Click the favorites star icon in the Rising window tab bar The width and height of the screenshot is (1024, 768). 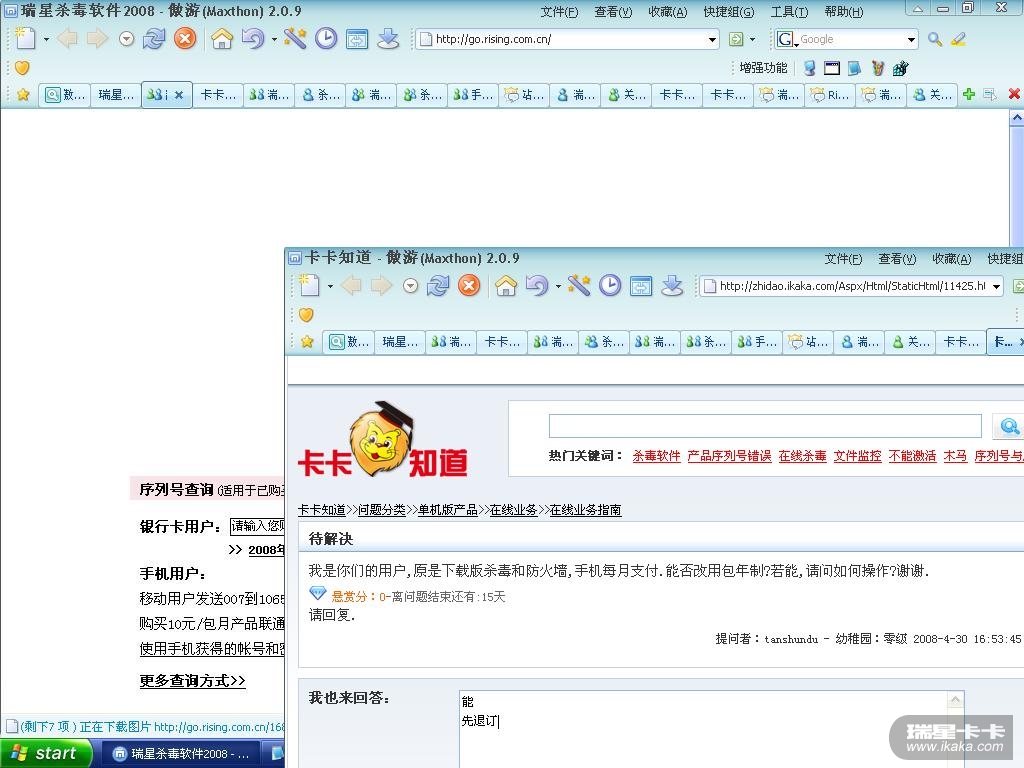[23, 95]
